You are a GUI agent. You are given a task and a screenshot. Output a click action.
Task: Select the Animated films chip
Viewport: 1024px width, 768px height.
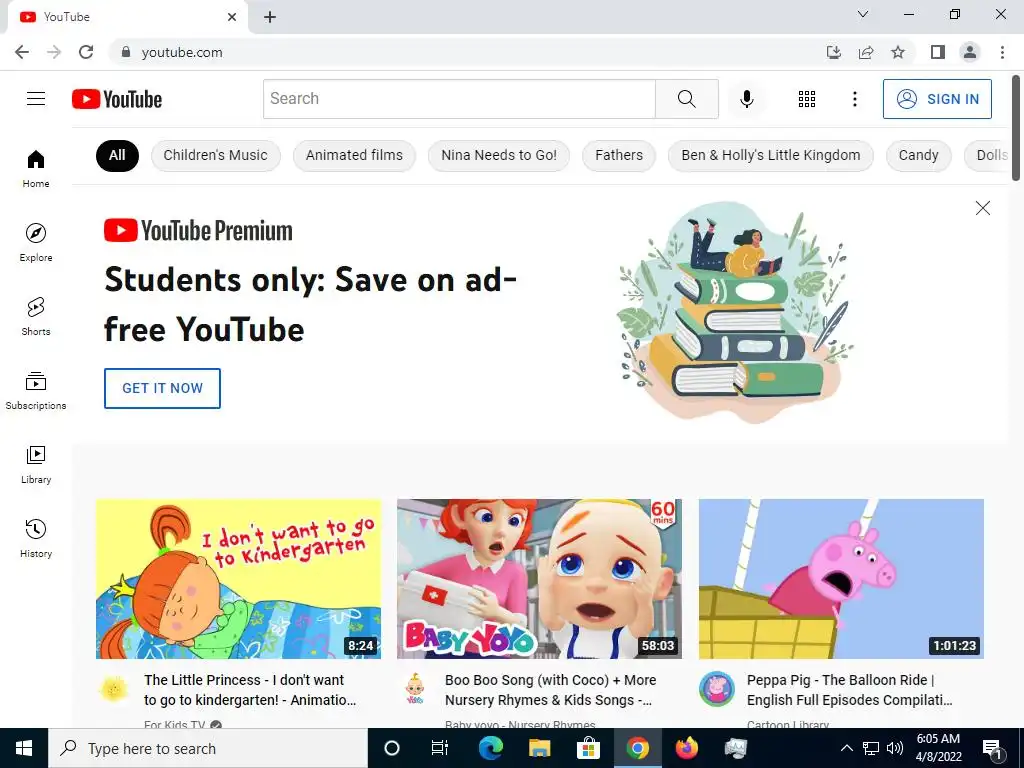pyautogui.click(x=354, y=155)
